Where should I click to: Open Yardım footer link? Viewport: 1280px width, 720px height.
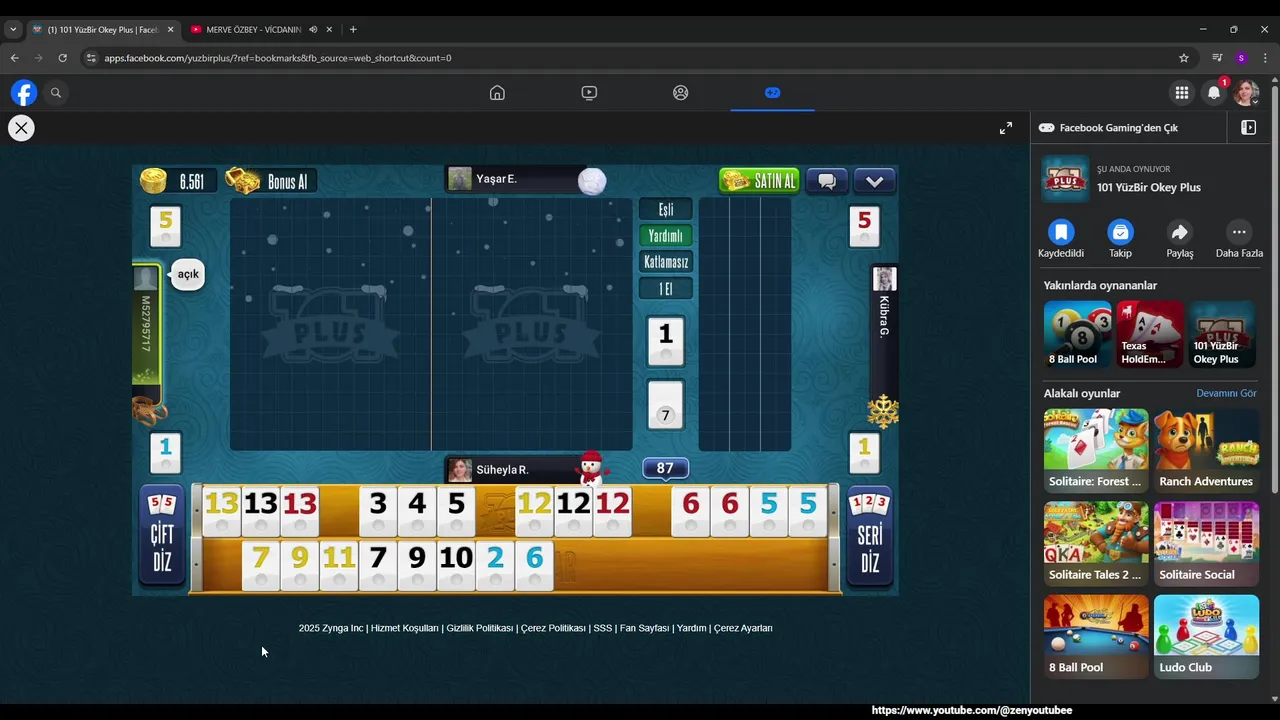click(x=691, y=628)
